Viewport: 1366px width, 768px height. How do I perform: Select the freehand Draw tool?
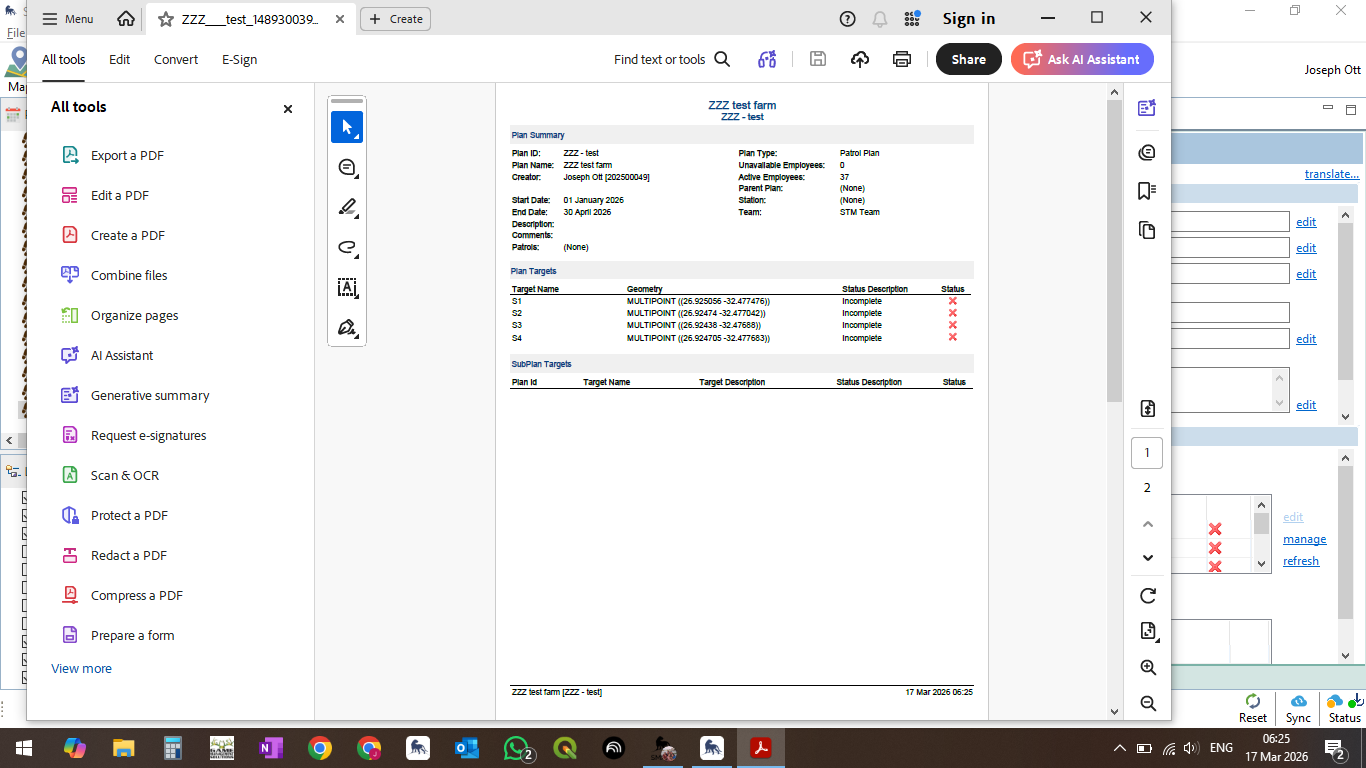point(347,247)
